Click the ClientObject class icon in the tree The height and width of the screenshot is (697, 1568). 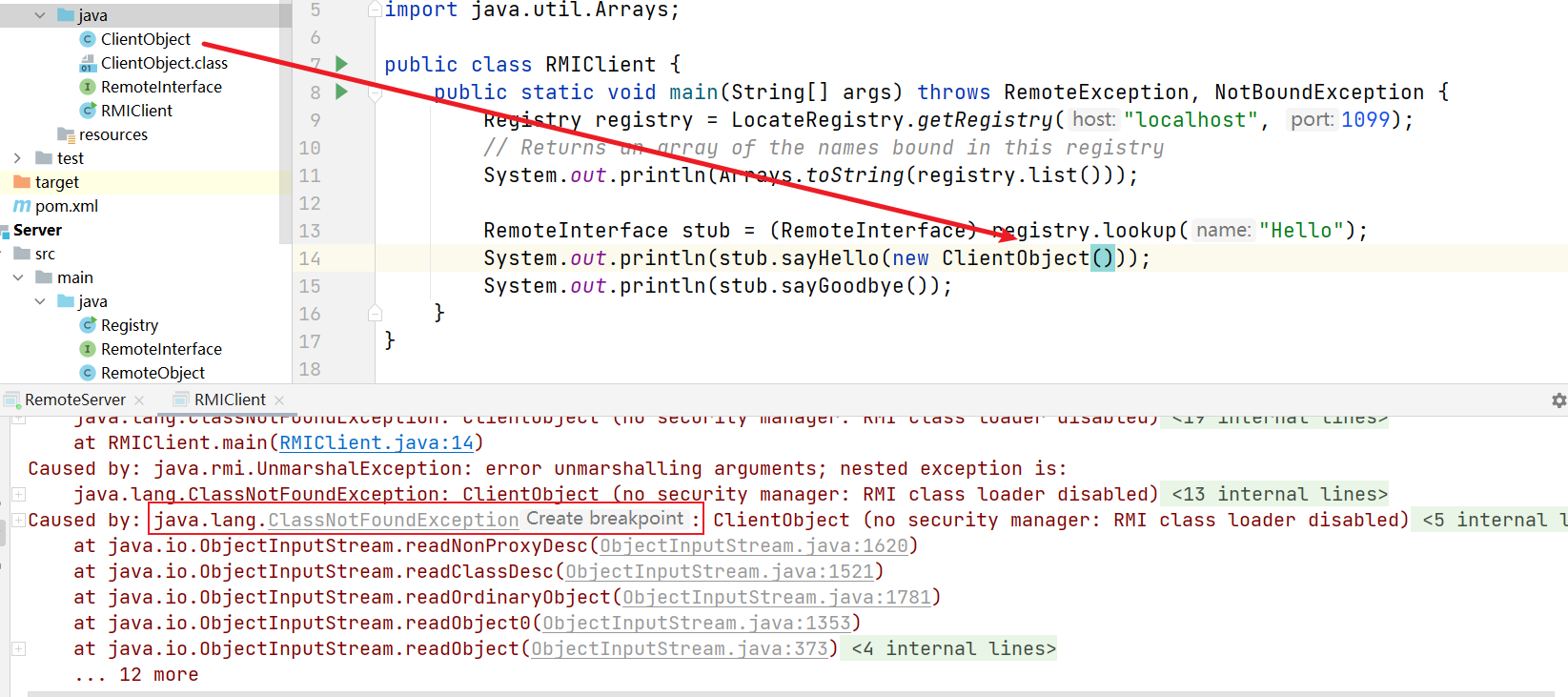point(88,39)
